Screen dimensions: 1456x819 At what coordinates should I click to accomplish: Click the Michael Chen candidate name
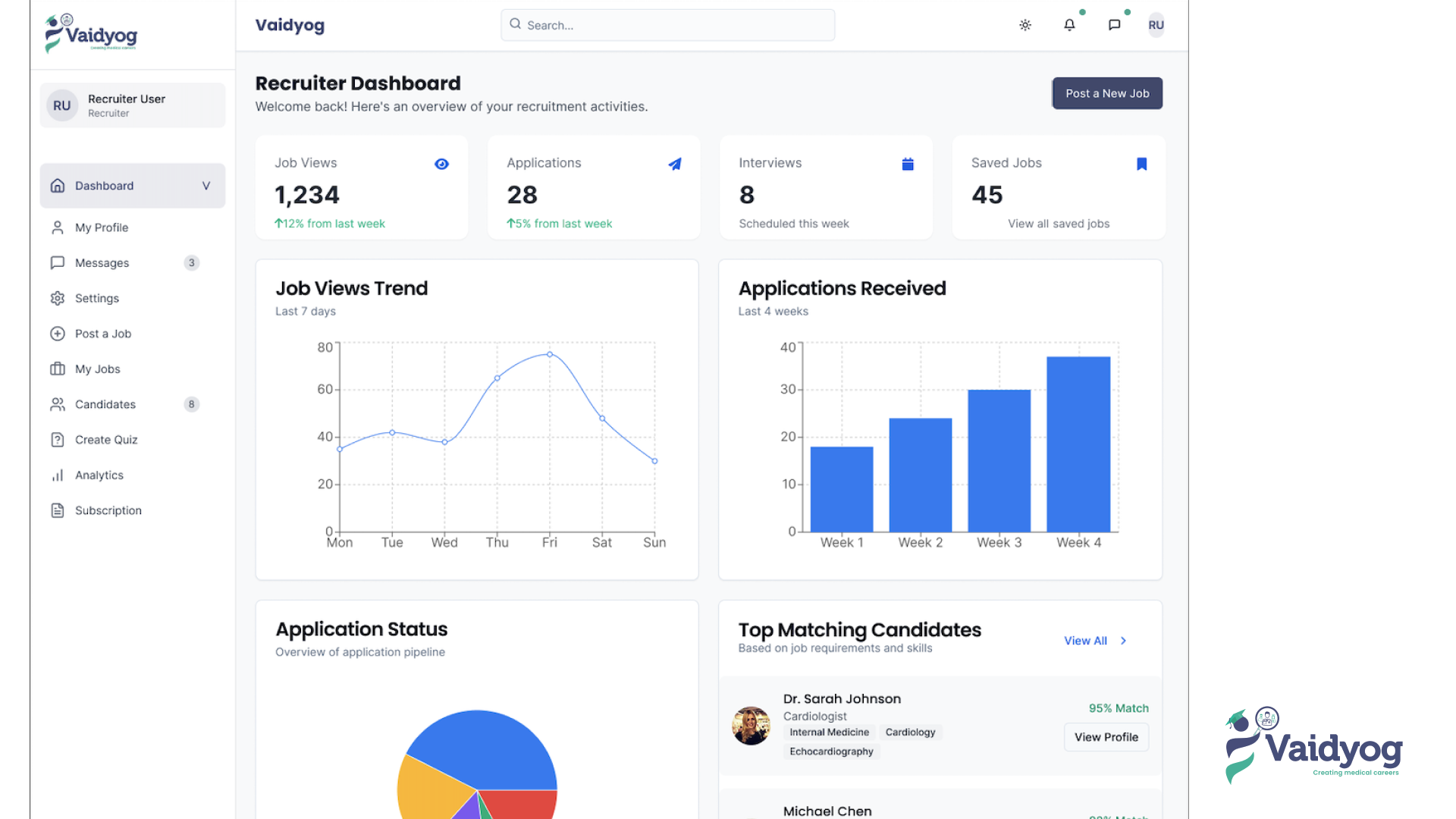pyautogui.click(x=827, y=811)
